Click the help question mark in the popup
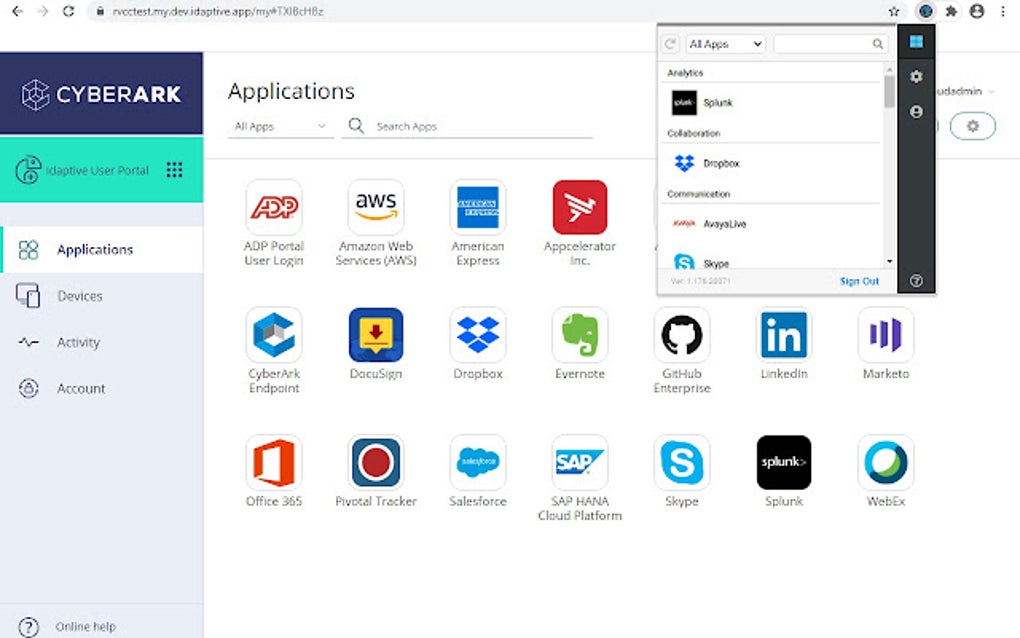This screenshot has width=1020, height=638. 916,281
